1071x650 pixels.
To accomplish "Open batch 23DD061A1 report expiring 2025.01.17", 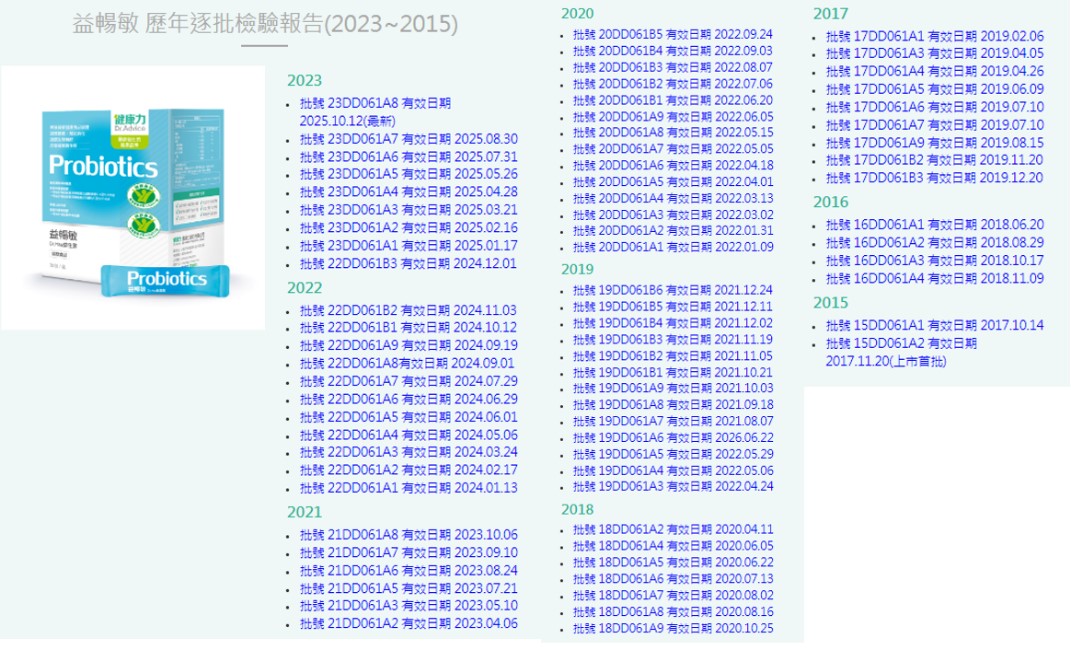I will coord(408,246).
